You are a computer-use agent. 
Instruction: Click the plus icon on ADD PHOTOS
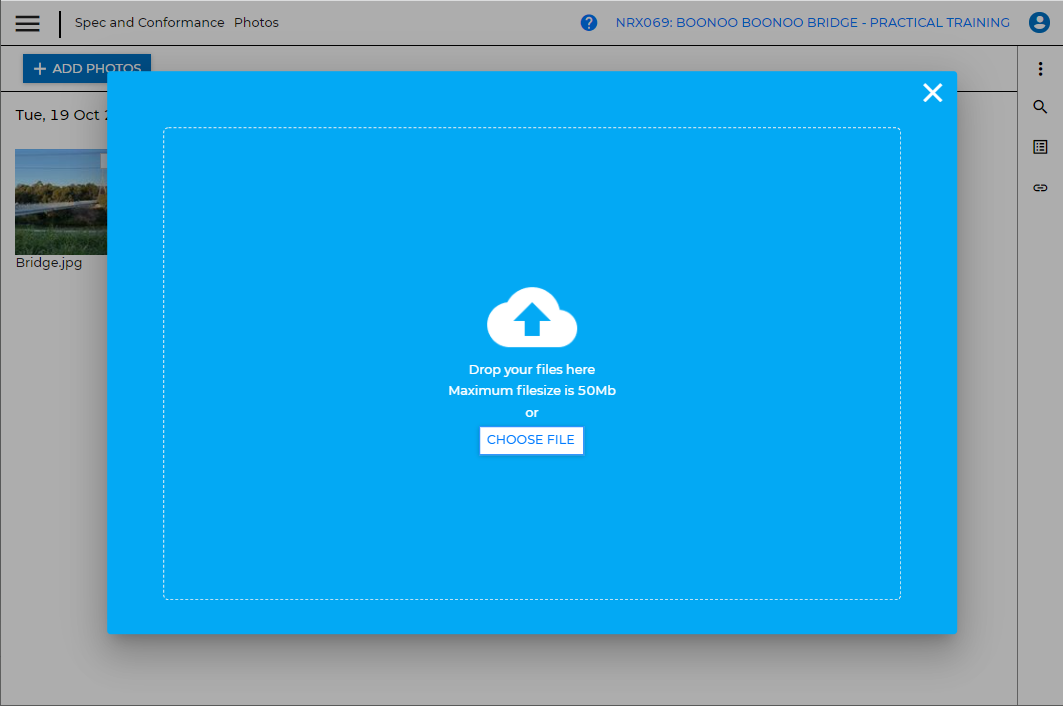(40, 69)
